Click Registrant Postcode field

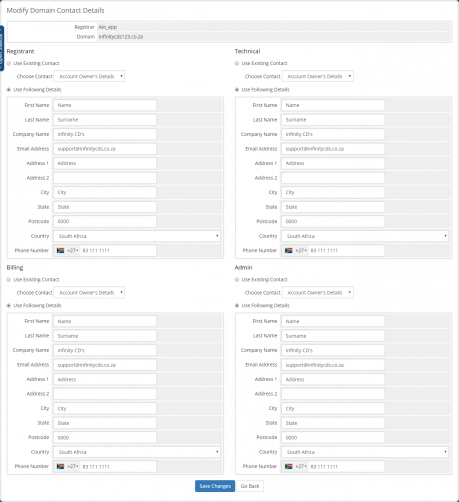[105, 221]
